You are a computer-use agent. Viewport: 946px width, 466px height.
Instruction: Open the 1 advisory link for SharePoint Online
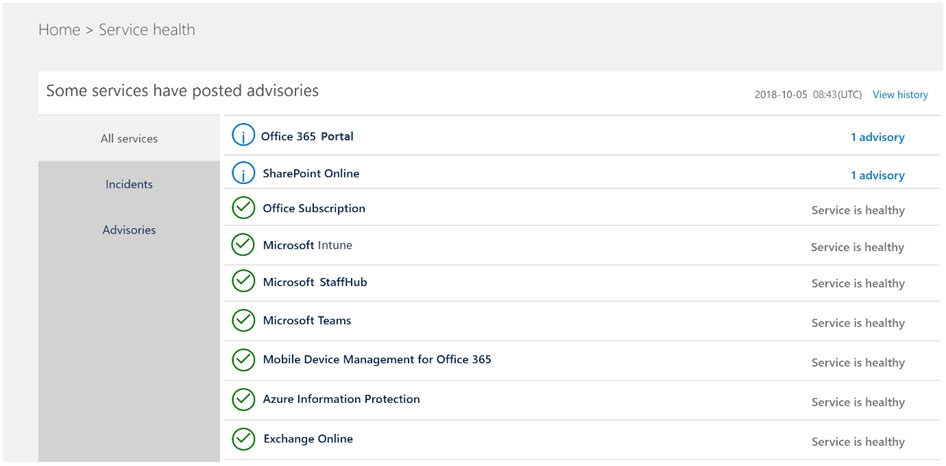877,176
